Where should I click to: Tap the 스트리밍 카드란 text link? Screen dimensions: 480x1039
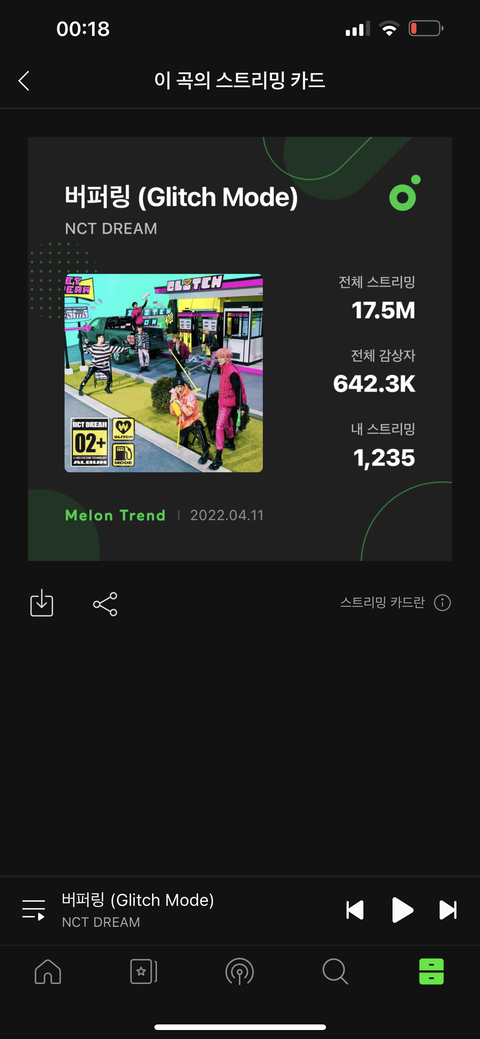[382, 603]
